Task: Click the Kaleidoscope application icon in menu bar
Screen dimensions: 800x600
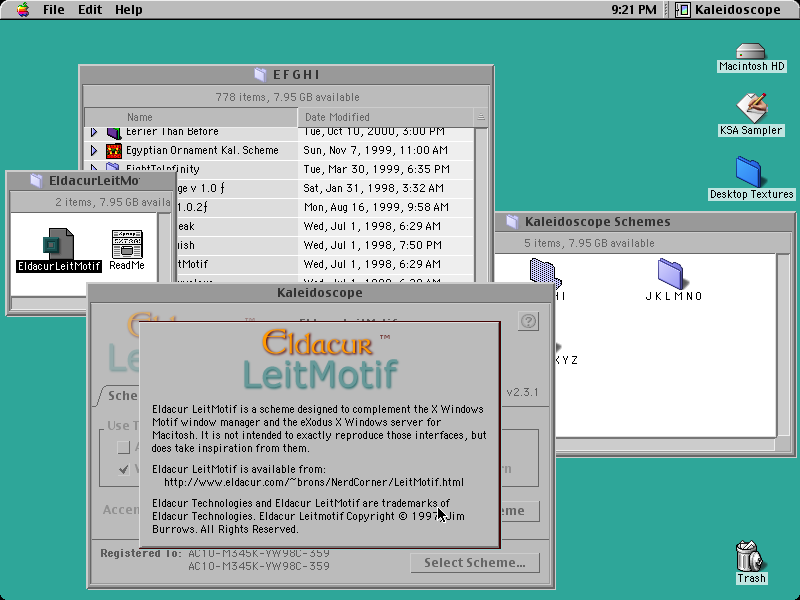Action: [x=683, y=10]
